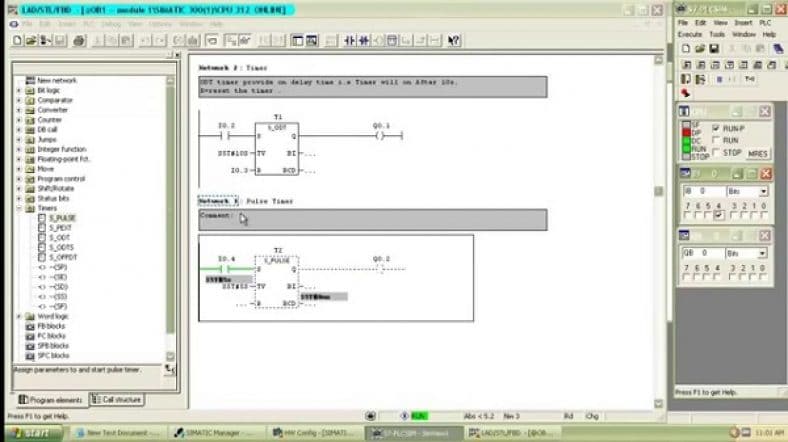The height and width of the screenshot is (442, 788).
Task: Expand the Counter folder
Action: pos(19,120)
